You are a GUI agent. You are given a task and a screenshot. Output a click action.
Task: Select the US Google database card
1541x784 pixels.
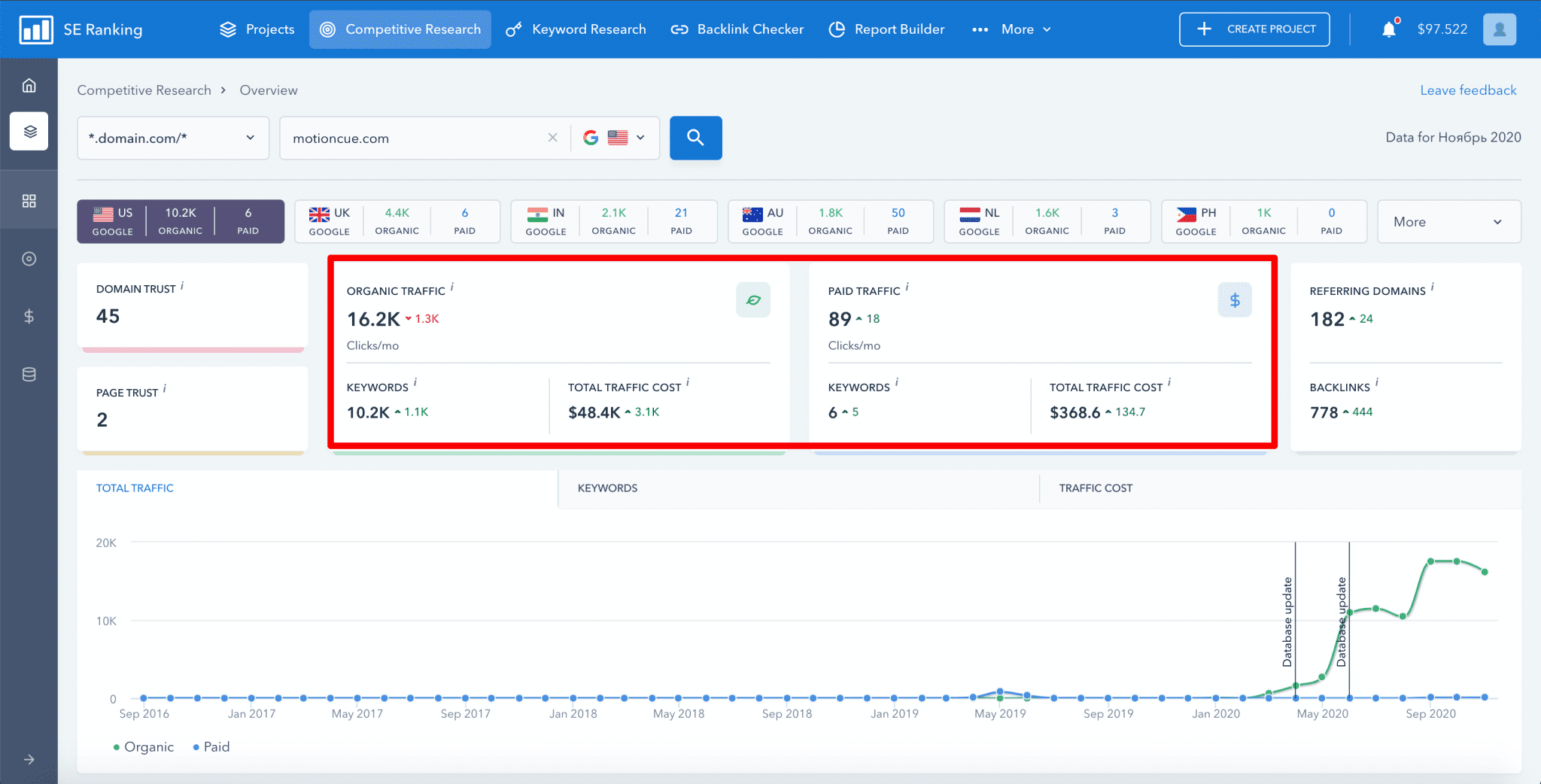click(181, 221)
